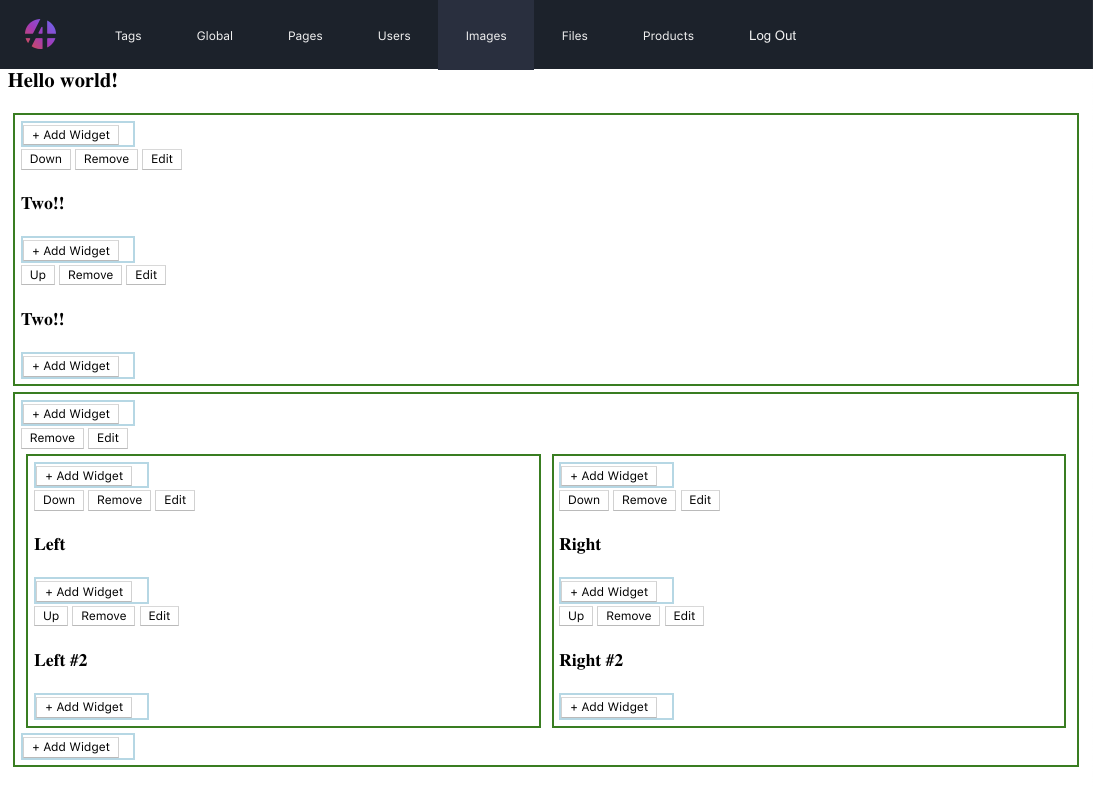
Task: Switch to the Images tab
Action: click(x=486, y=36)
